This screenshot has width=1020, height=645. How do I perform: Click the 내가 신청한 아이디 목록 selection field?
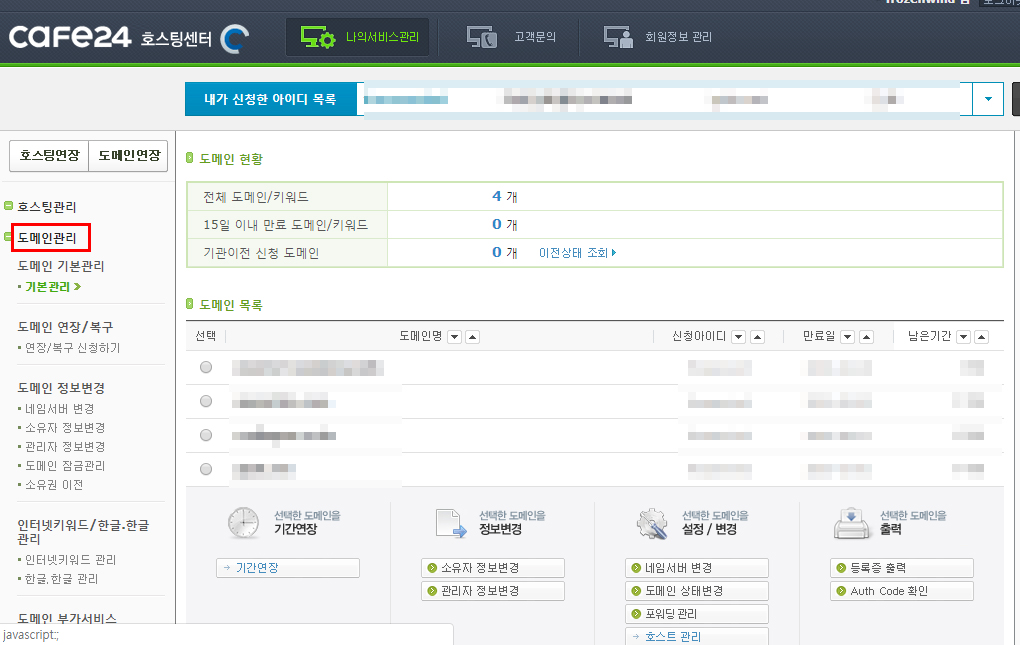tap(665, 99)
